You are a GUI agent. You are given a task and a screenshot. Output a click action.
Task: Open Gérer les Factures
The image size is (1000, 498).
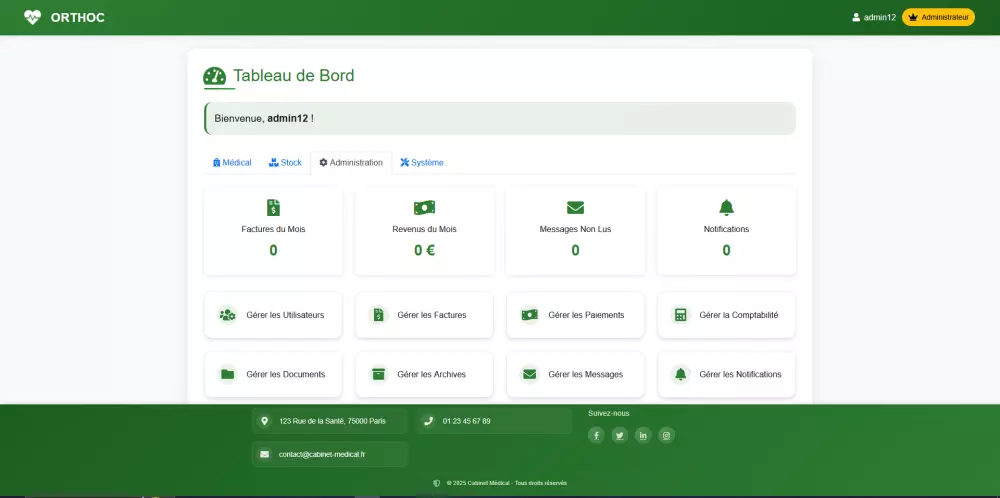click(x=424, y=315)
